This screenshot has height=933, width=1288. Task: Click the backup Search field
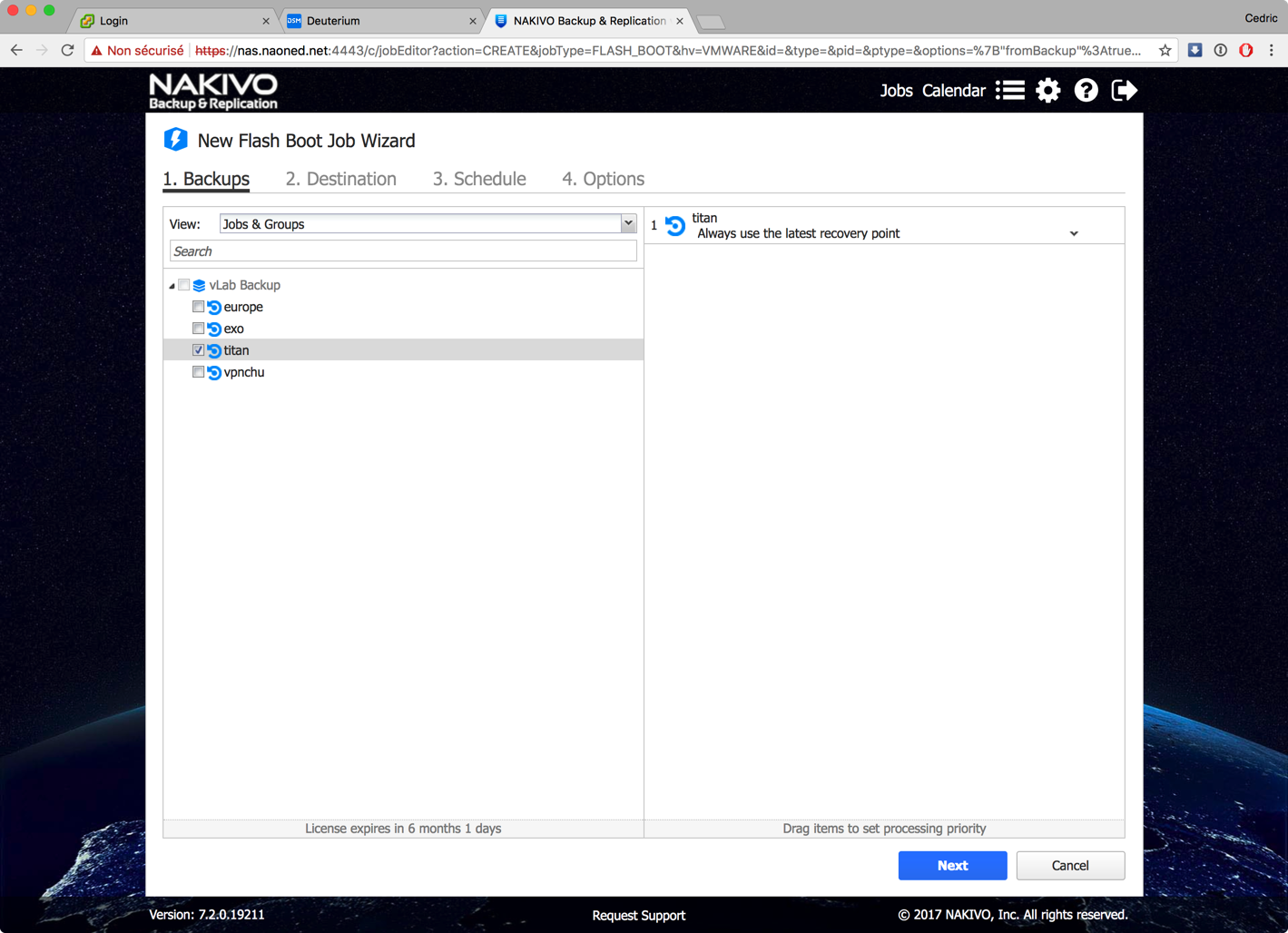(403, 251)
